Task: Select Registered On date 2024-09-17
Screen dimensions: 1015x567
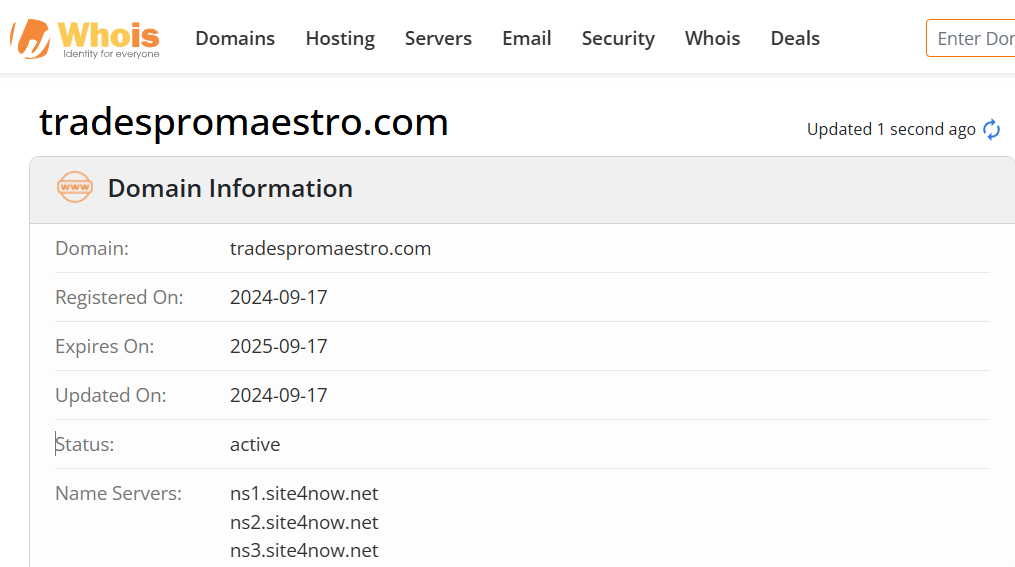Action: (278, 297)
